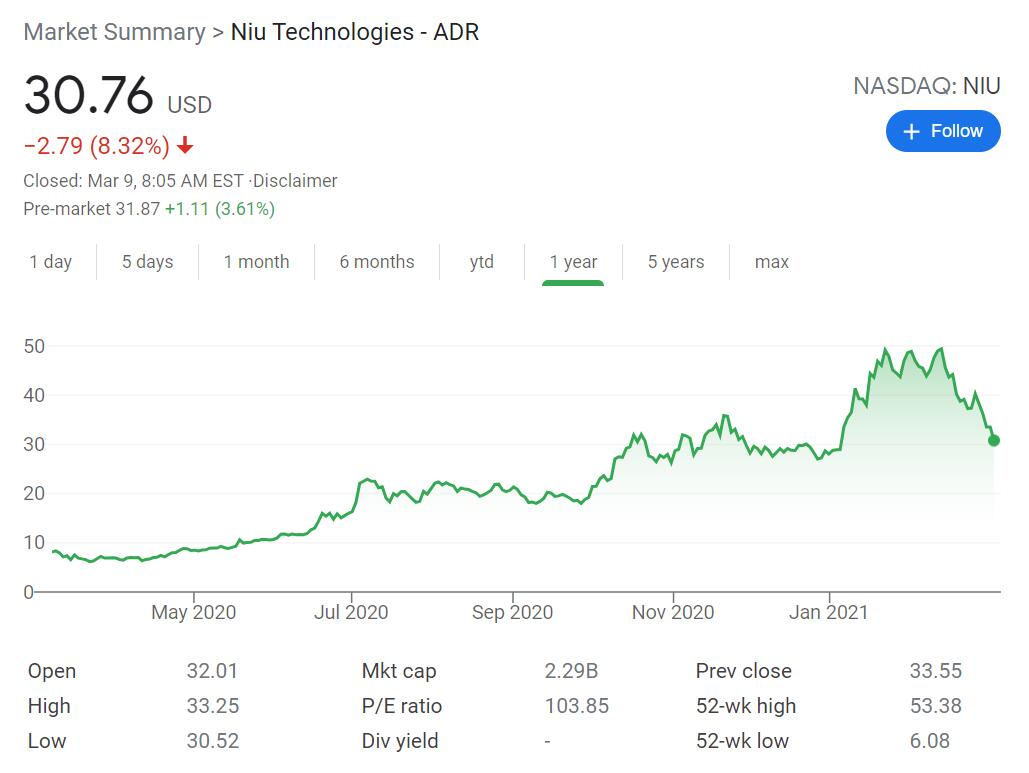This screenshot has height=773, width=1029.
Task: Show the max chart range
Action: pos(770,262)
